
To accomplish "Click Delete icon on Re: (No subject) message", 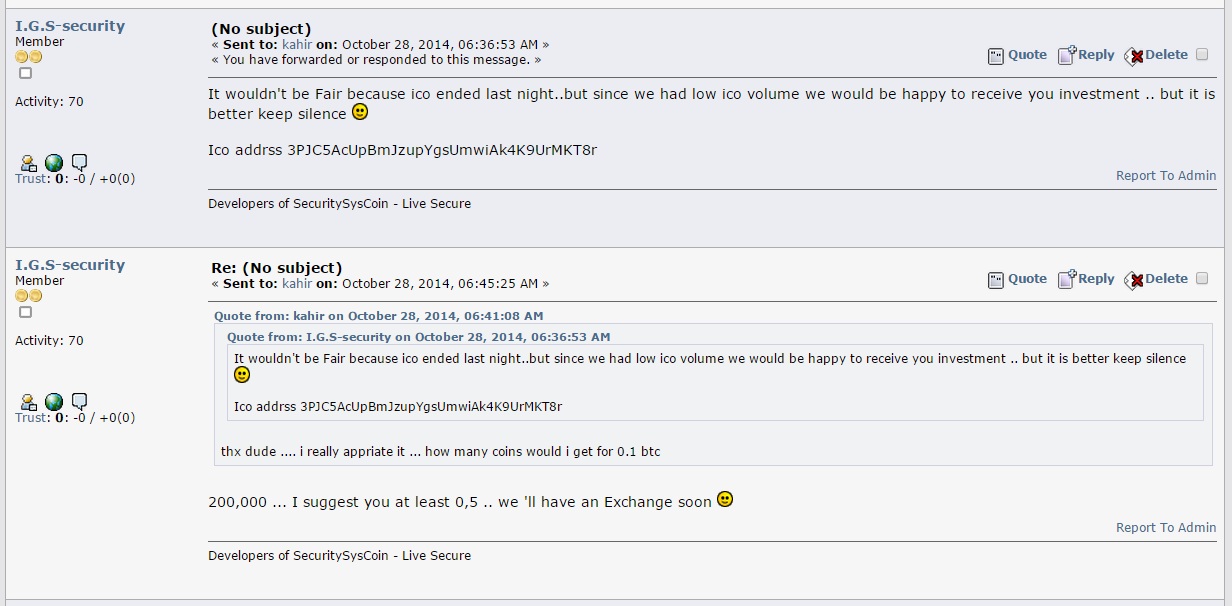I will point(1134,280).
